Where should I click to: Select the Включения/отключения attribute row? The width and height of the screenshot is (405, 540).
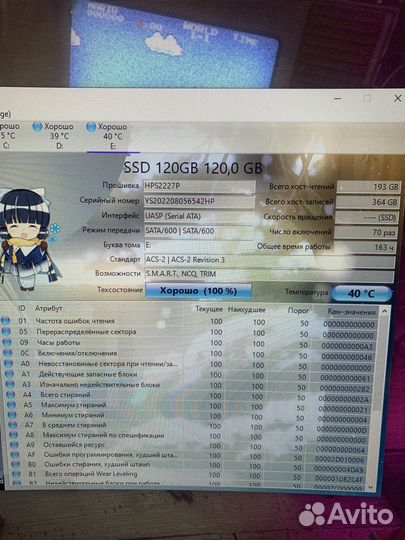click(189, 354)
